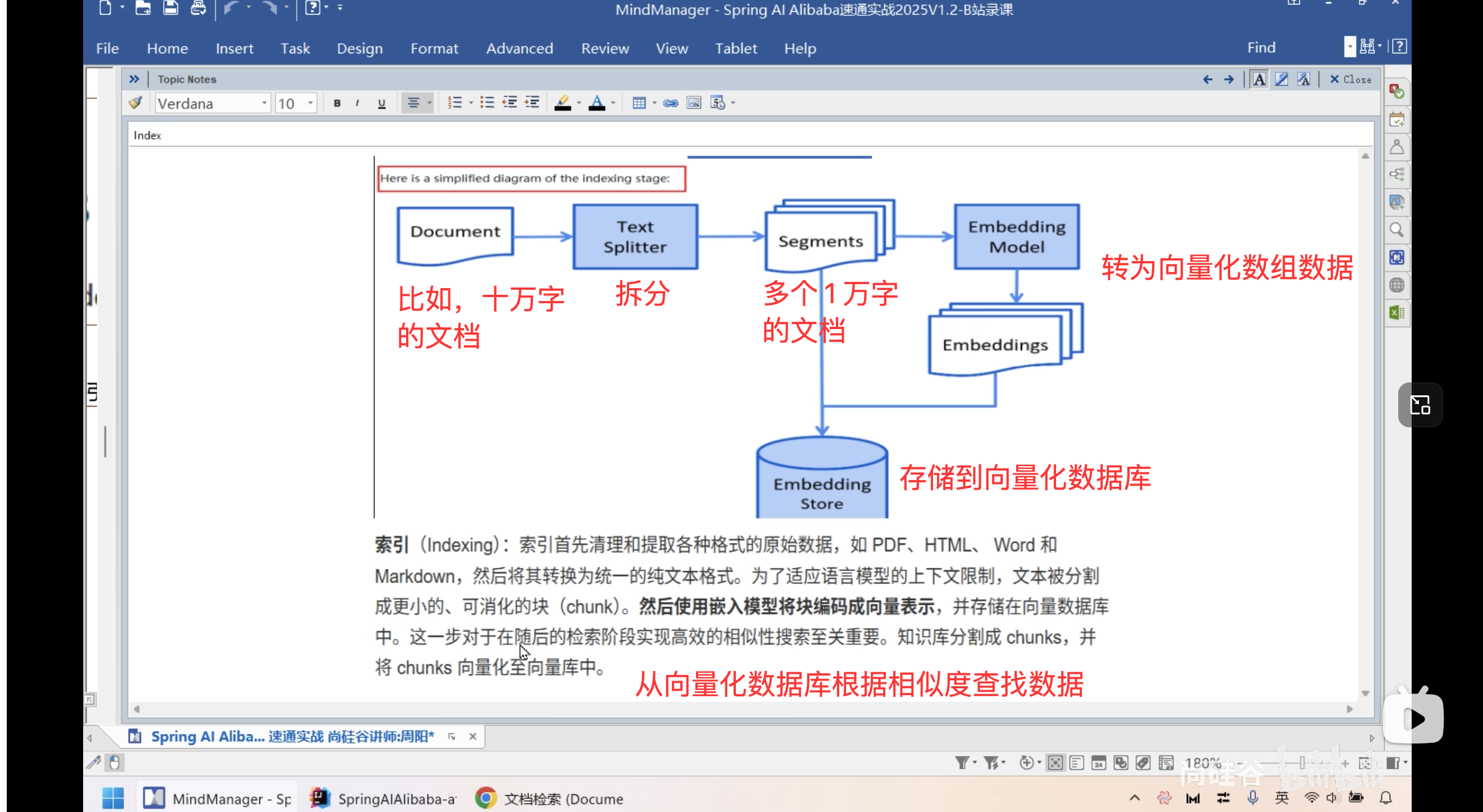Open the Filter tool in the status bar
The image size is (1483, 812).
964,763
